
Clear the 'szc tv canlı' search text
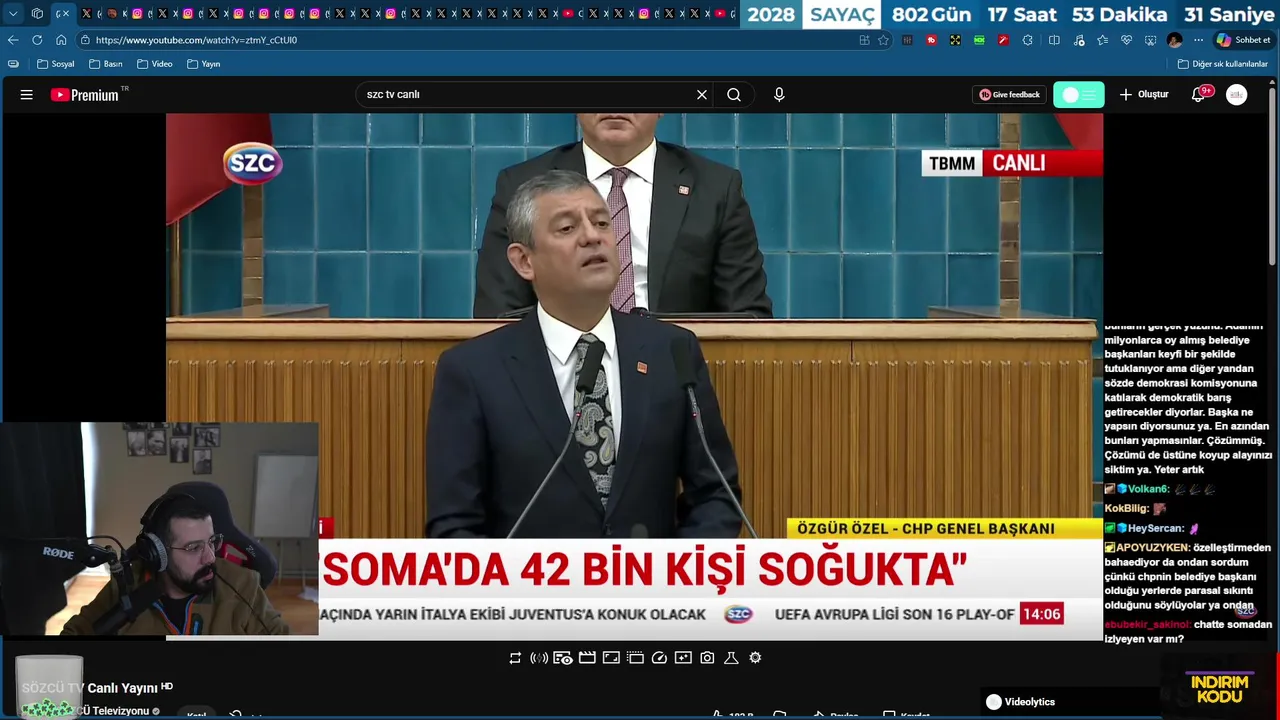coord(702,95)
